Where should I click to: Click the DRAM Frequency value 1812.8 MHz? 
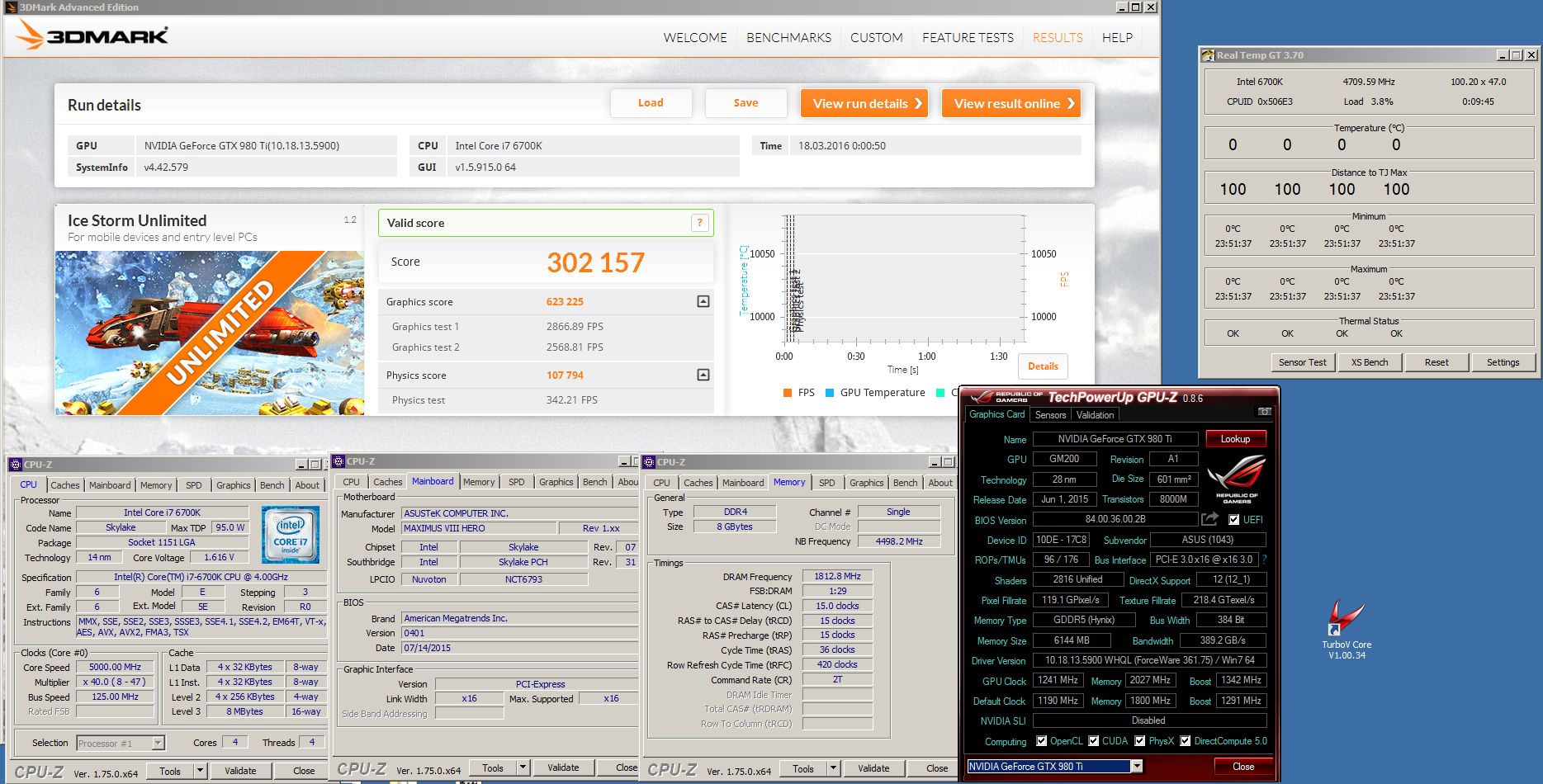coord(837,576)
